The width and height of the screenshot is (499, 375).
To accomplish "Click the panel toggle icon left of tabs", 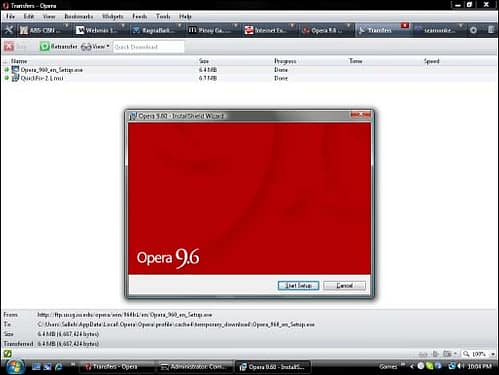I will (8, 30).
